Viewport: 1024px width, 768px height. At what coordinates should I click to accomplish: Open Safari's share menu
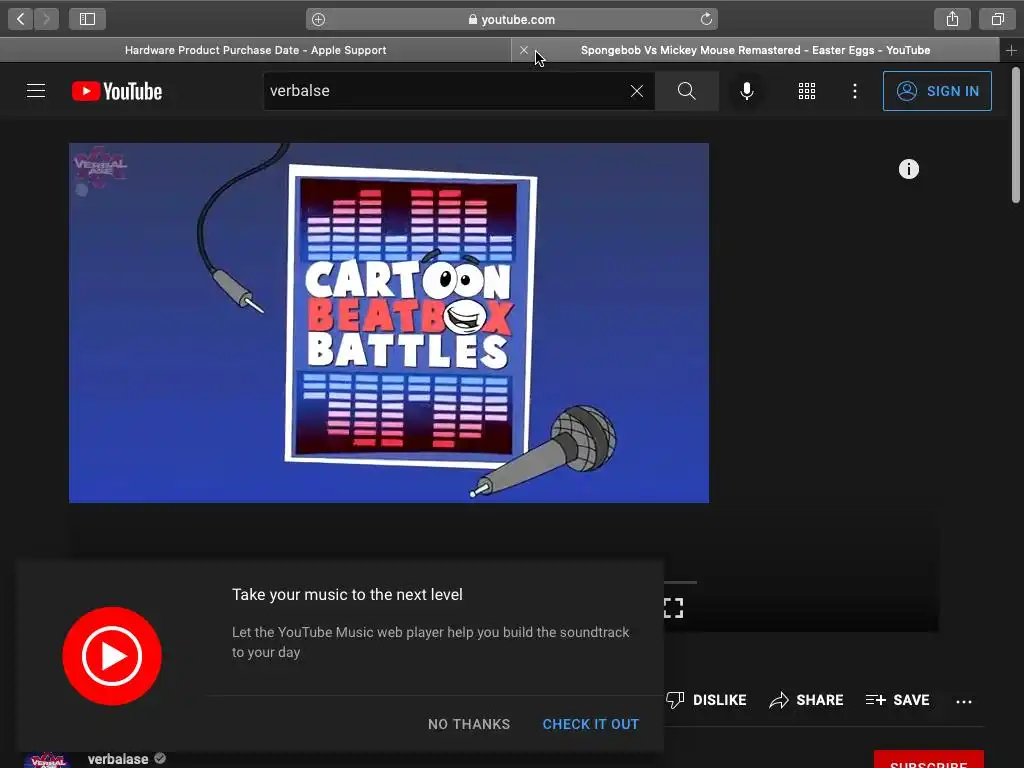tap(952, 19)
